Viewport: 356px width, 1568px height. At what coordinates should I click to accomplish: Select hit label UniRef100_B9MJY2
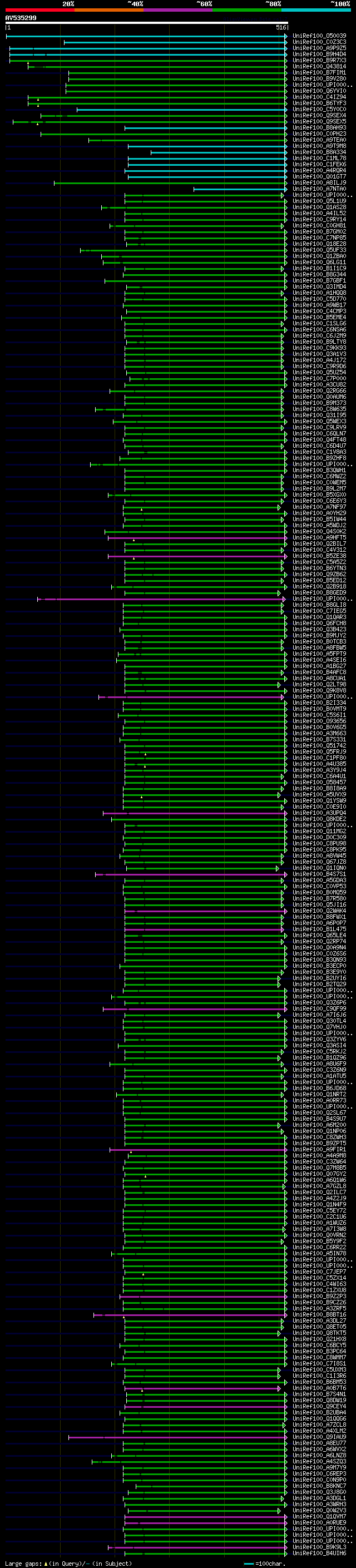pyautogui.click(x=319, y=635)
